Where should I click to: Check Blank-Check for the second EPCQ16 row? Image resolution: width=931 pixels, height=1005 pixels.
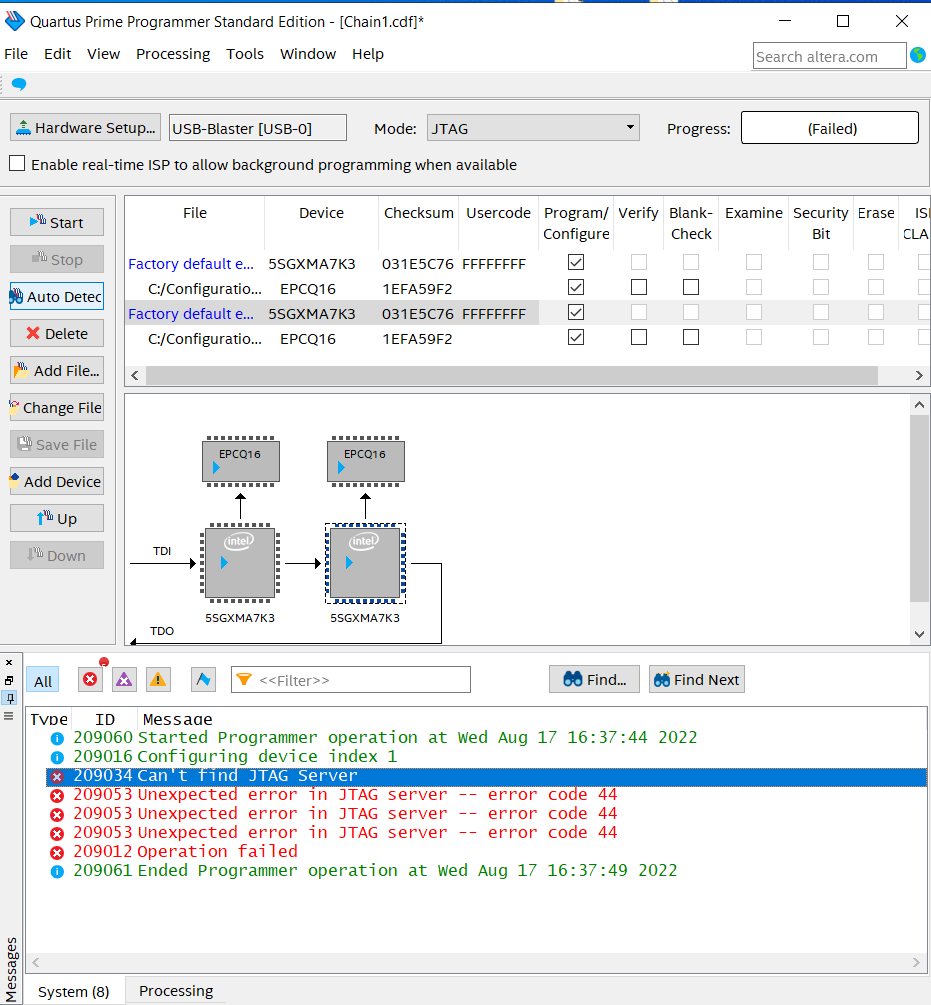(690, 338)
